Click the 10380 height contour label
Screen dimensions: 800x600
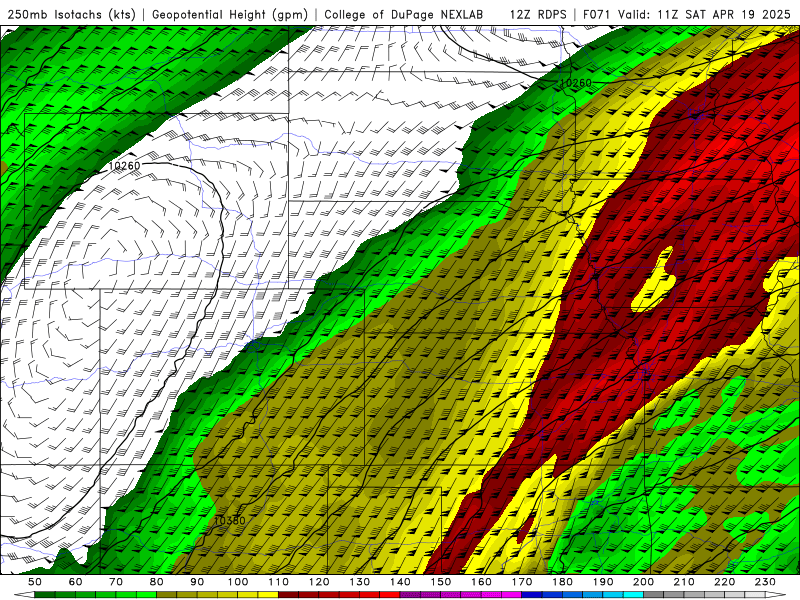pos(230,520)
